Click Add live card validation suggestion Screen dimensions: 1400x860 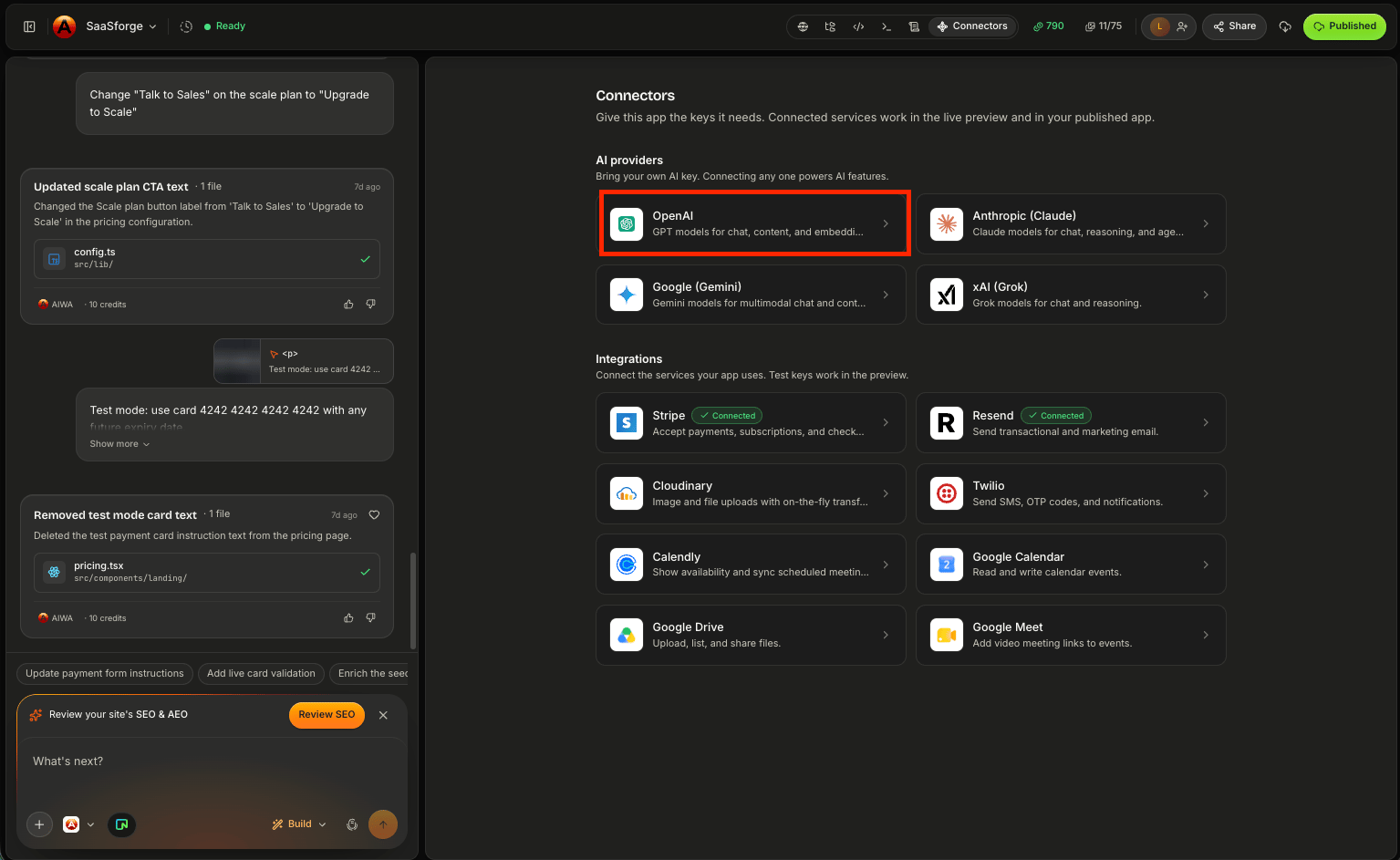point(261,674)
